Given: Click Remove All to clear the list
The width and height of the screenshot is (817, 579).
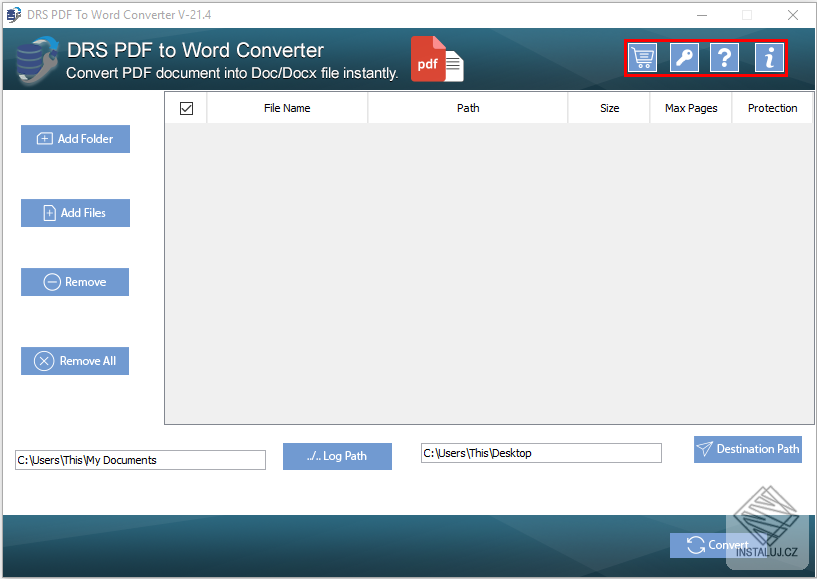Looking at the screenshot, I should click(x=75, y=361).
